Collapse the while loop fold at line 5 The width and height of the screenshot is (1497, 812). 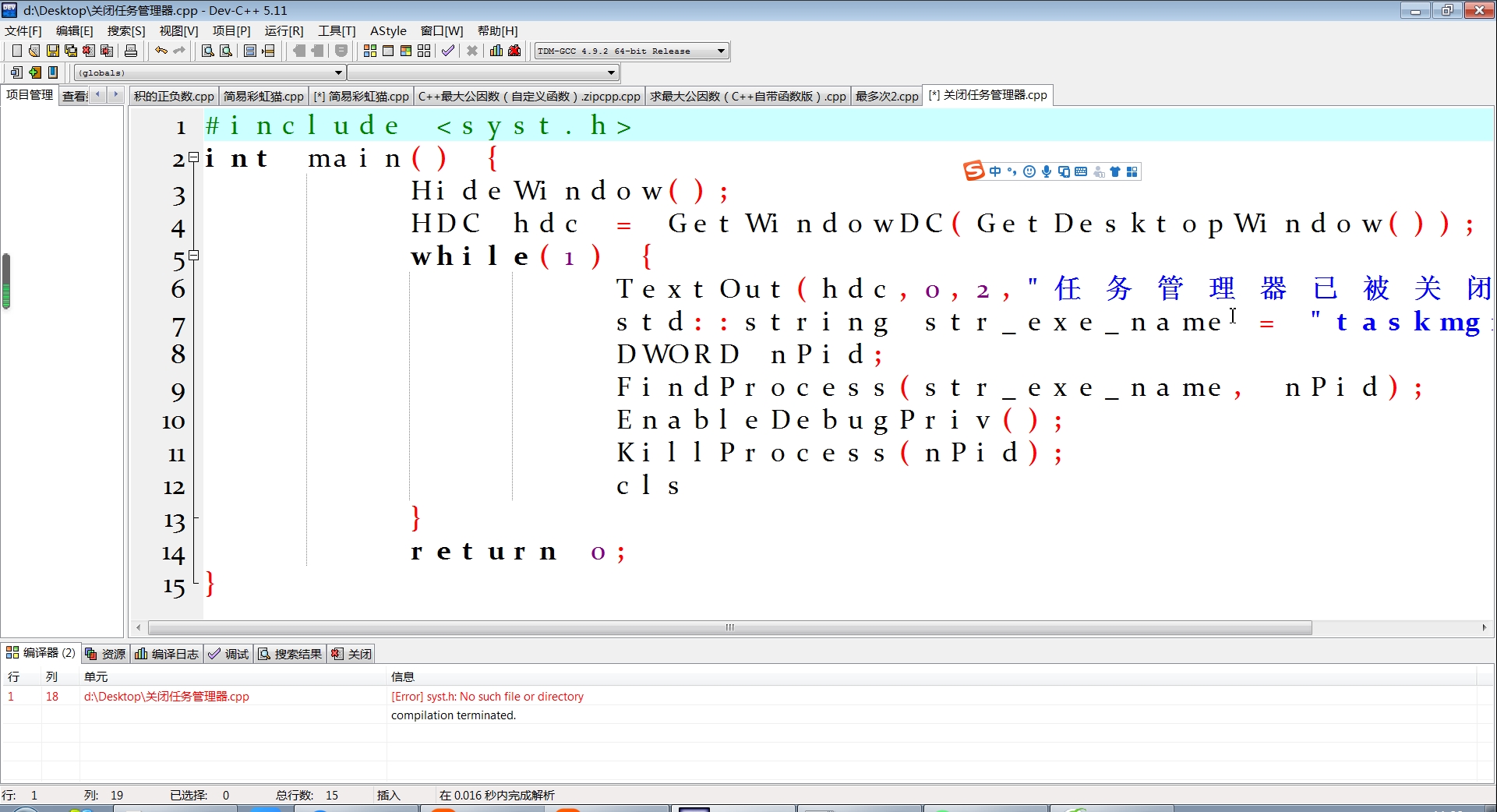194,255
